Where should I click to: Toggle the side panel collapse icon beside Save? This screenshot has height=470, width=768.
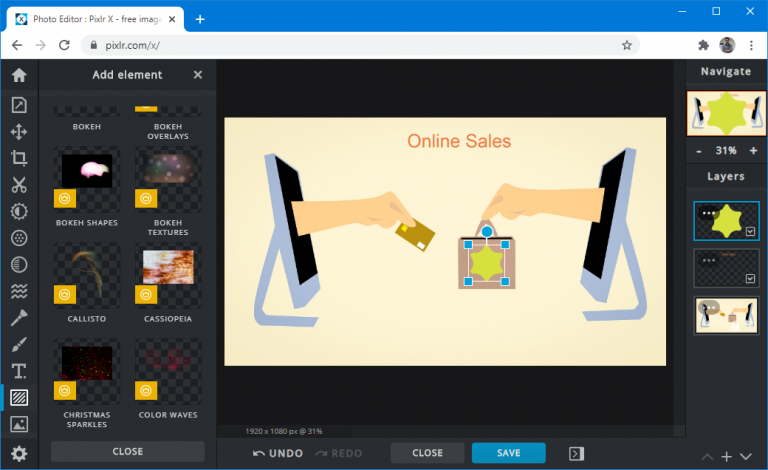coord(576,453)
